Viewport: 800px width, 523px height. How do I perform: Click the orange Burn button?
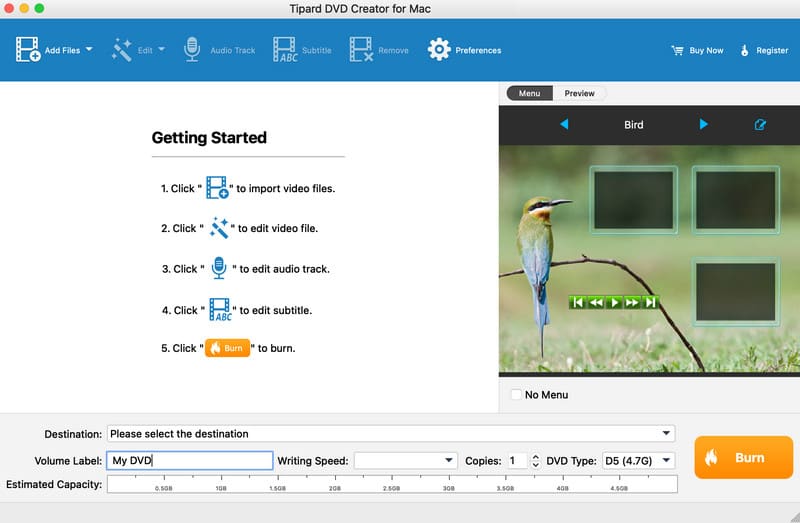tap(743, 457)
